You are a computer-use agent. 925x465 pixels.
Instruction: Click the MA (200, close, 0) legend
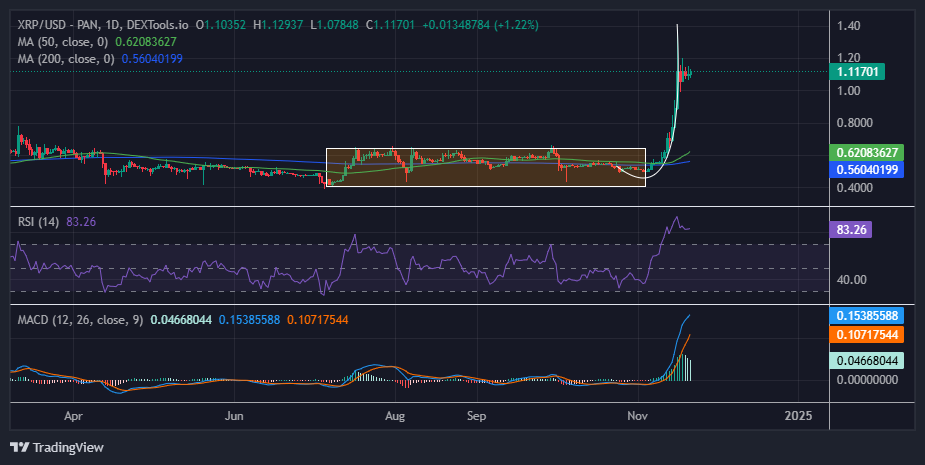[67, 58]
